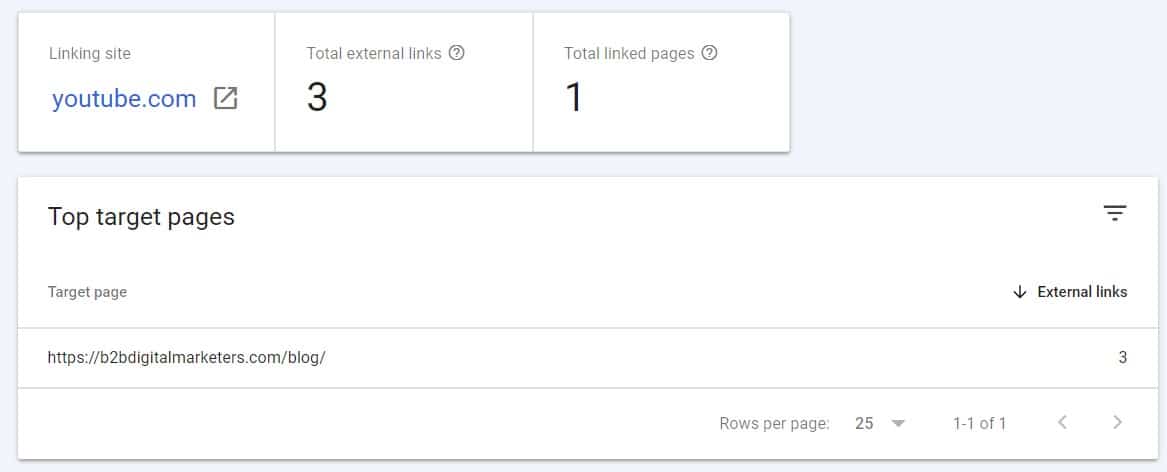Click the Total linked pages label
Viewport: 1167px width, 472px height.
(x=629, y=54)
